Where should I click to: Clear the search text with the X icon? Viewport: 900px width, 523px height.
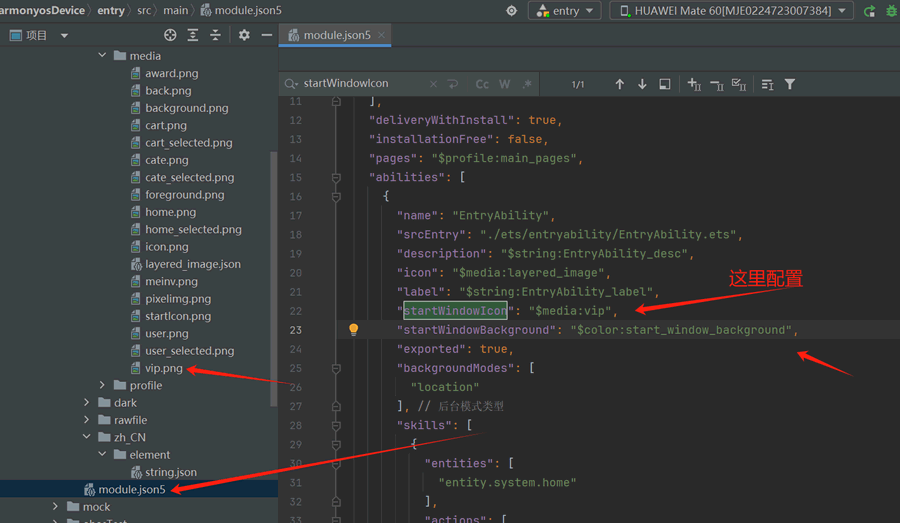(x=433, y=84)
